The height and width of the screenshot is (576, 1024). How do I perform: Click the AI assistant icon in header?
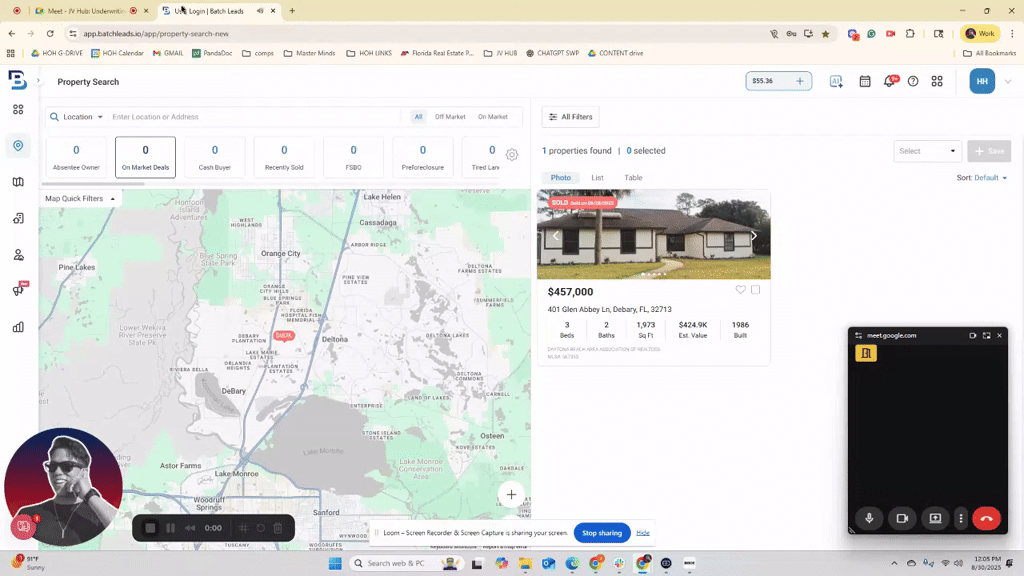(x=836, y=82)
